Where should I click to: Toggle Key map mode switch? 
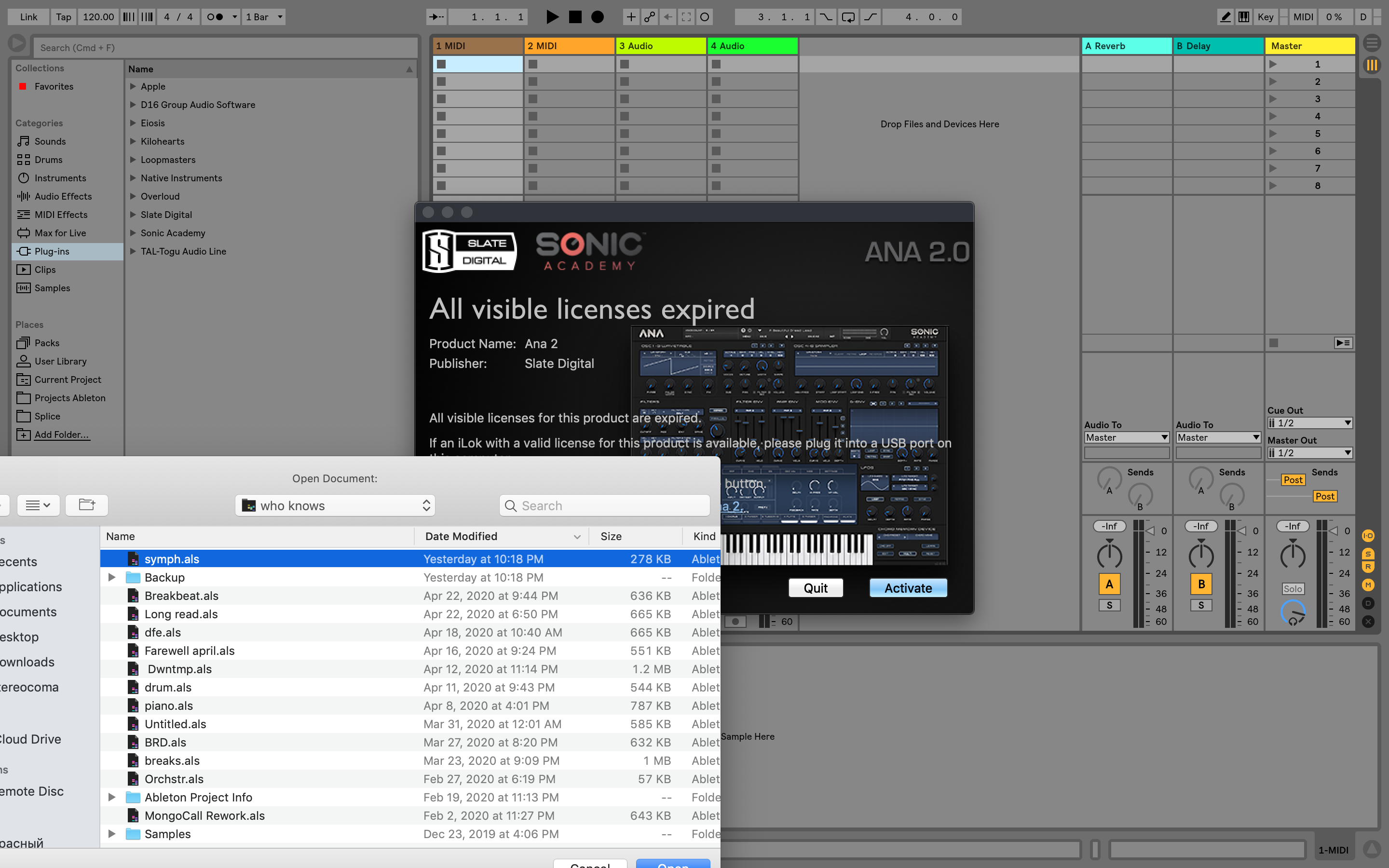[1265, 17]
